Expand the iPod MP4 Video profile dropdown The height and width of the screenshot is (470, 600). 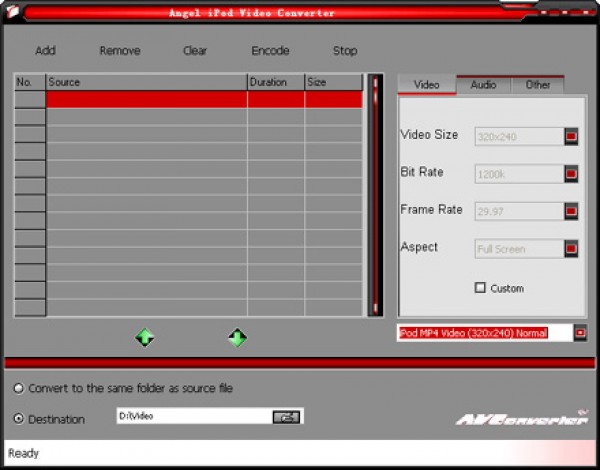pyautogui.click(x=580, y=333)
